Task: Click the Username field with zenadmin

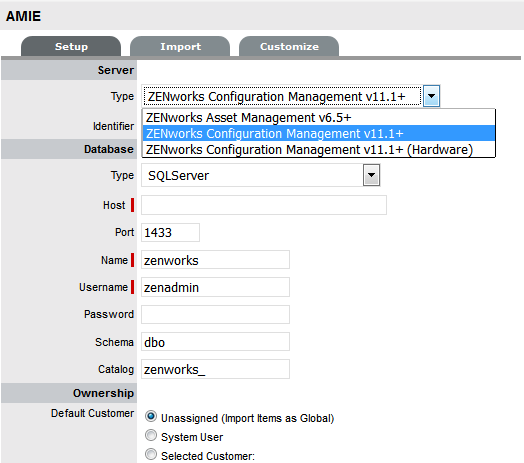Action: [x=215, y=287]
